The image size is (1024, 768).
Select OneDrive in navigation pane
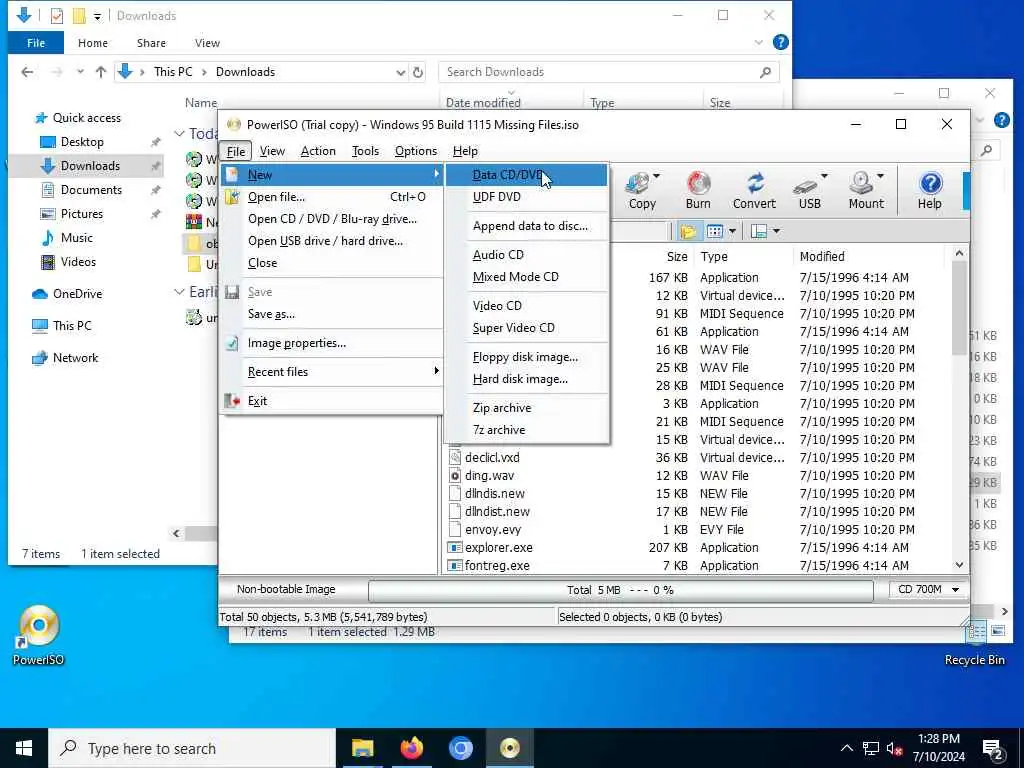point(77,294)
